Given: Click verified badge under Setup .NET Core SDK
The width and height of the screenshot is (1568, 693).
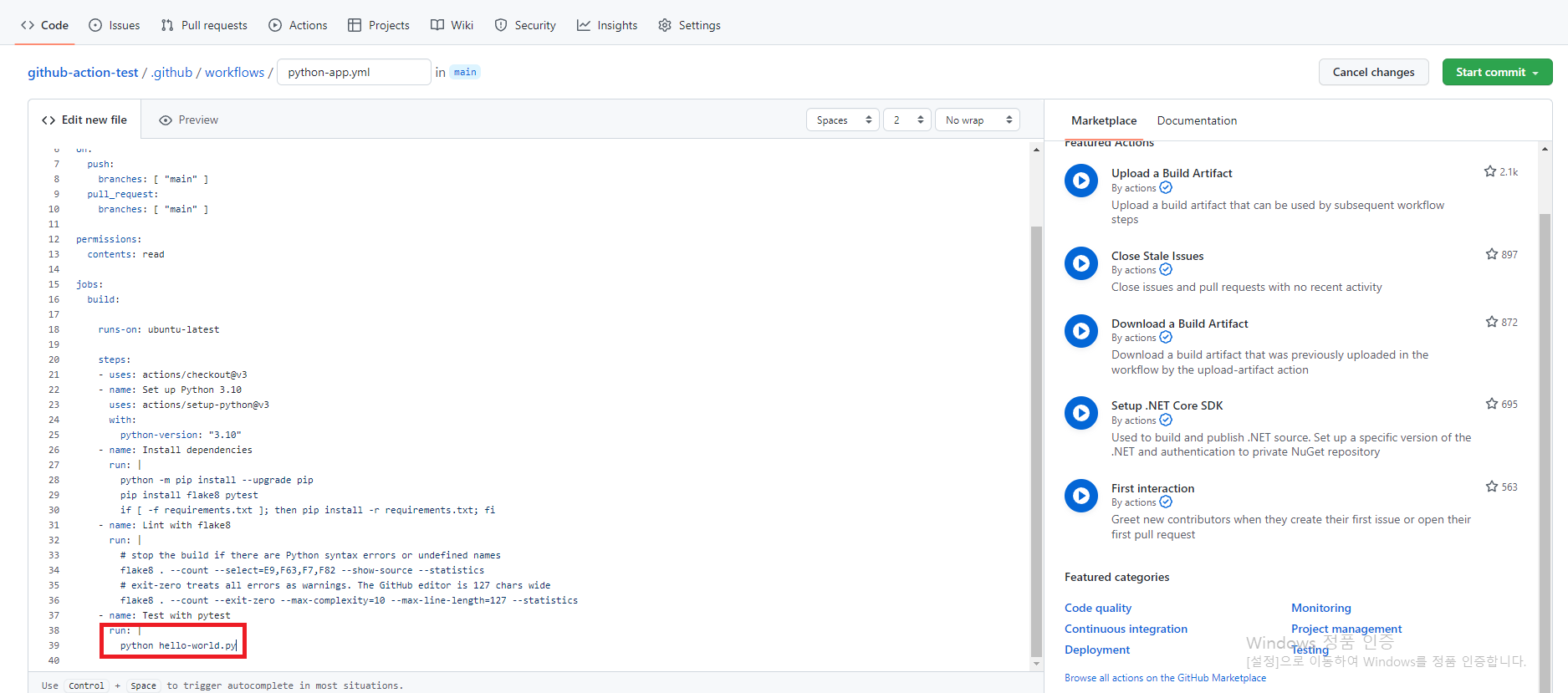Looking at the screenshot, I should coord(1166,420).
